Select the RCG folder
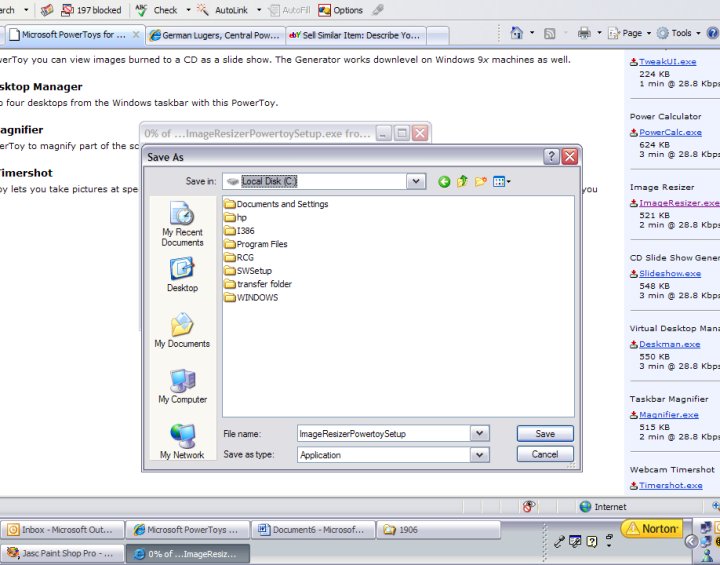Viewport: 720px width, 565px height. coord(239,257)
